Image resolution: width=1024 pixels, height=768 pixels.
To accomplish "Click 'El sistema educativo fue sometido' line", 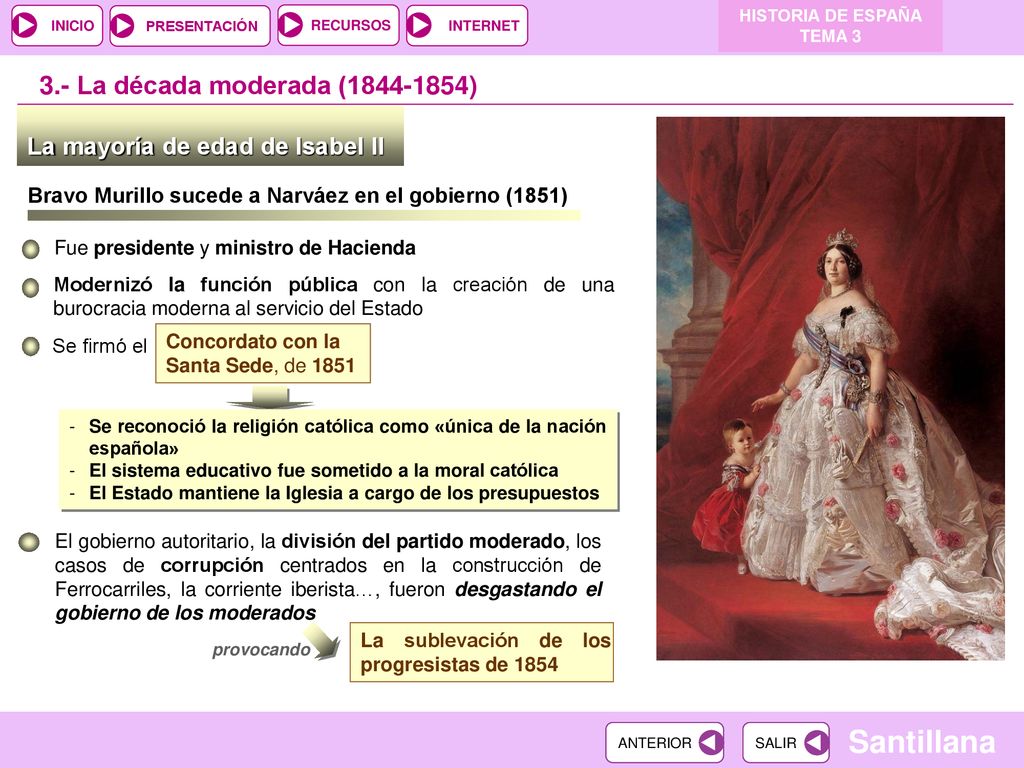I will coord(323,470).
